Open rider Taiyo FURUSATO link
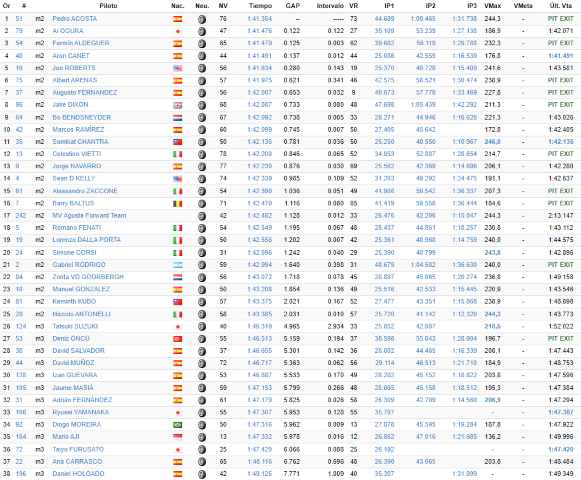This screenshot has height=480, width=581. tap(78, 449)
